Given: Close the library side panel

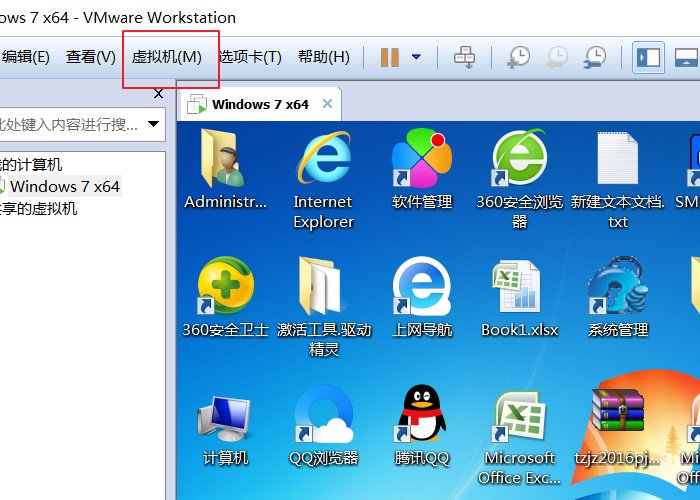Looking at the screenshot, I should pyautogui.click(x=158, y=94).
